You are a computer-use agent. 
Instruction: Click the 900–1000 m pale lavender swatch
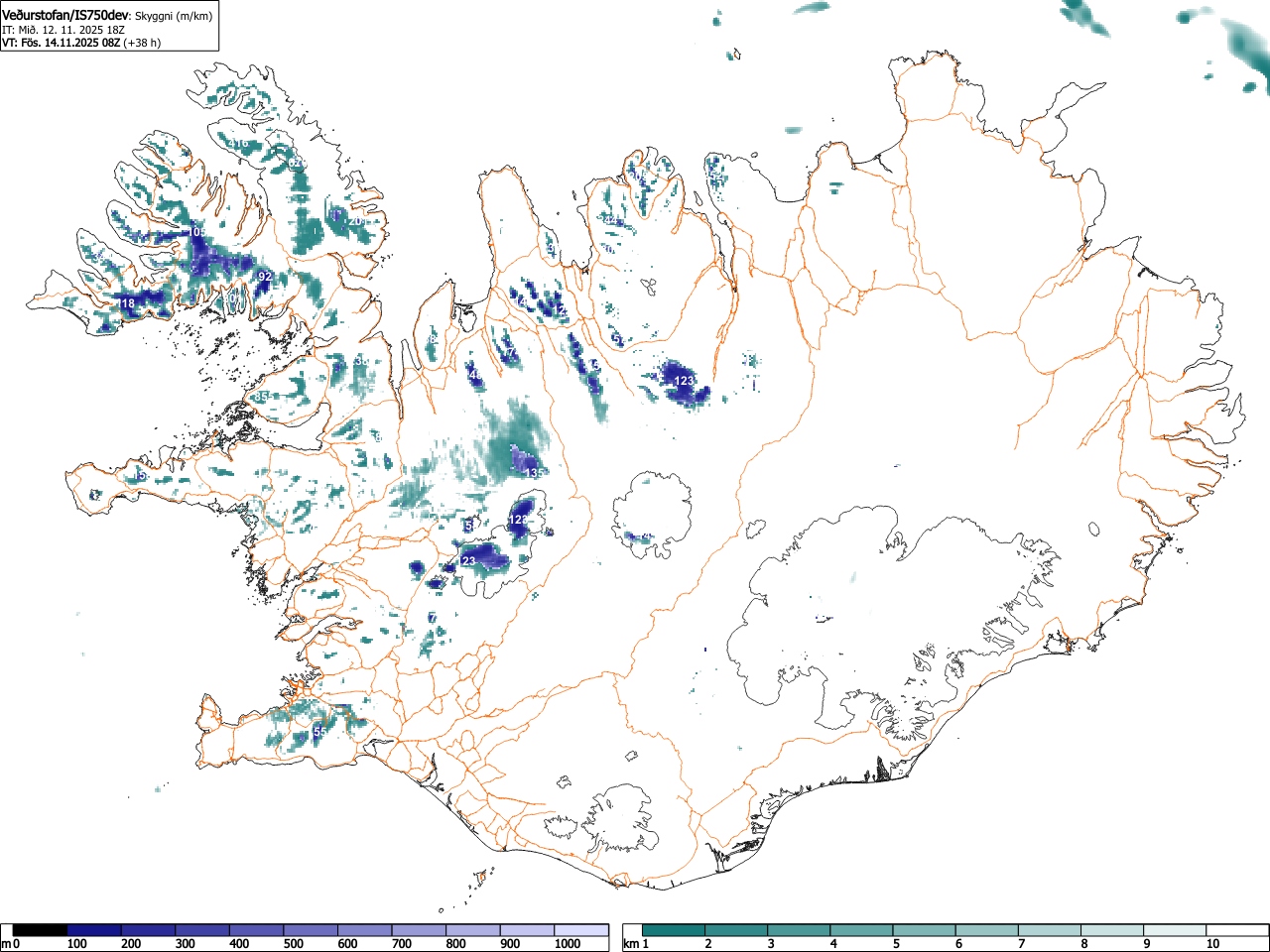click(x=527, y=930)
